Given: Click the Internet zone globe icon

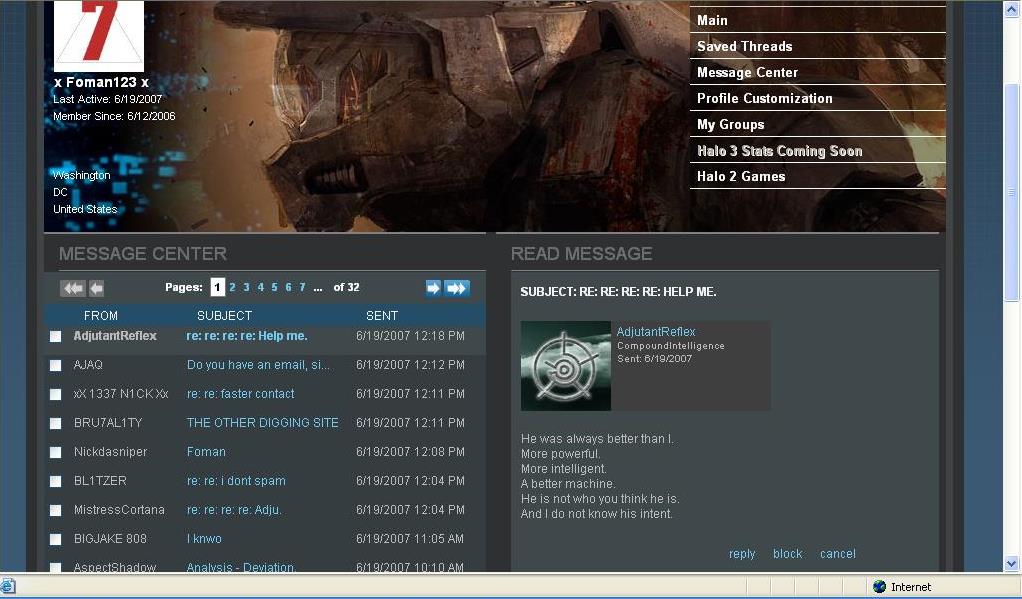Looking at the screenshot, I should tap(879, 587).
